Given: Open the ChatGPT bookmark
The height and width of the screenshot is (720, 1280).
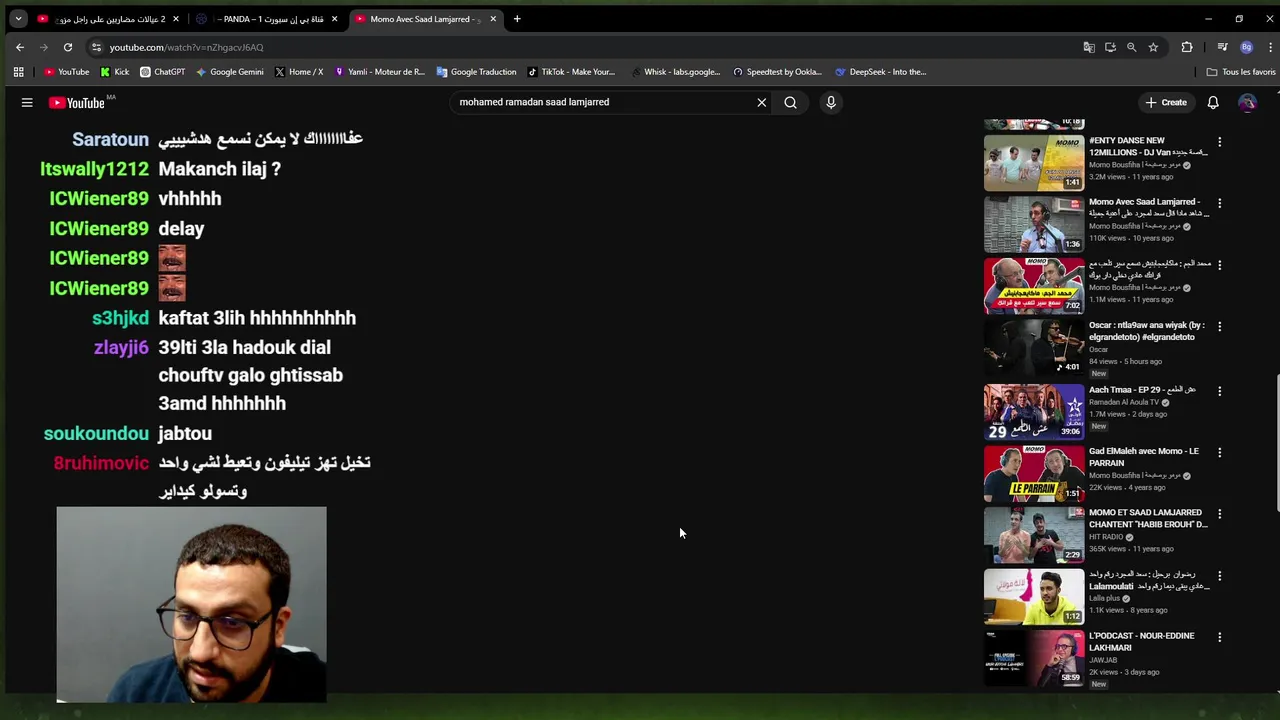Looking at the screenshot, I should (x=163, y=72).
